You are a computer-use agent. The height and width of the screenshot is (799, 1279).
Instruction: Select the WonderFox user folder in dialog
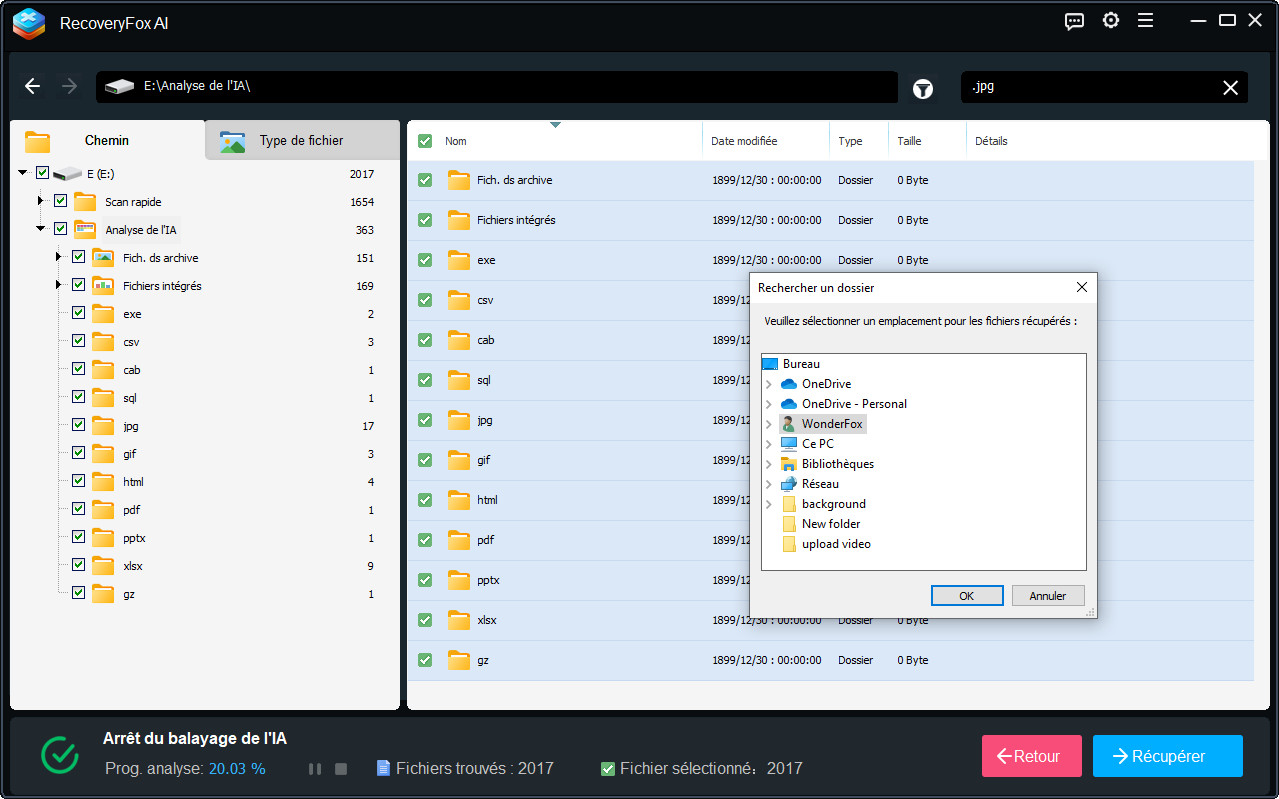[832, 424]
